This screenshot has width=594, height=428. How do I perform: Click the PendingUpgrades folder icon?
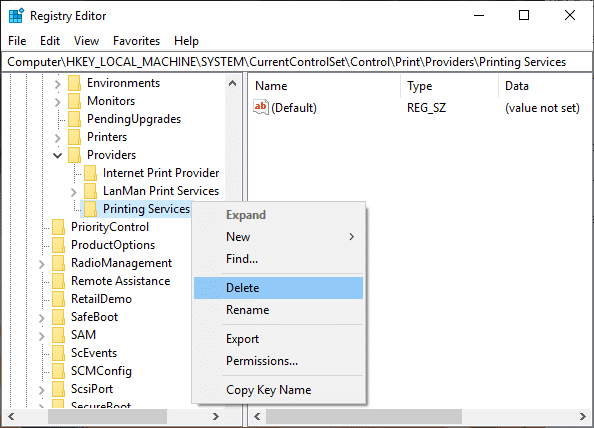tap(75, 119)
